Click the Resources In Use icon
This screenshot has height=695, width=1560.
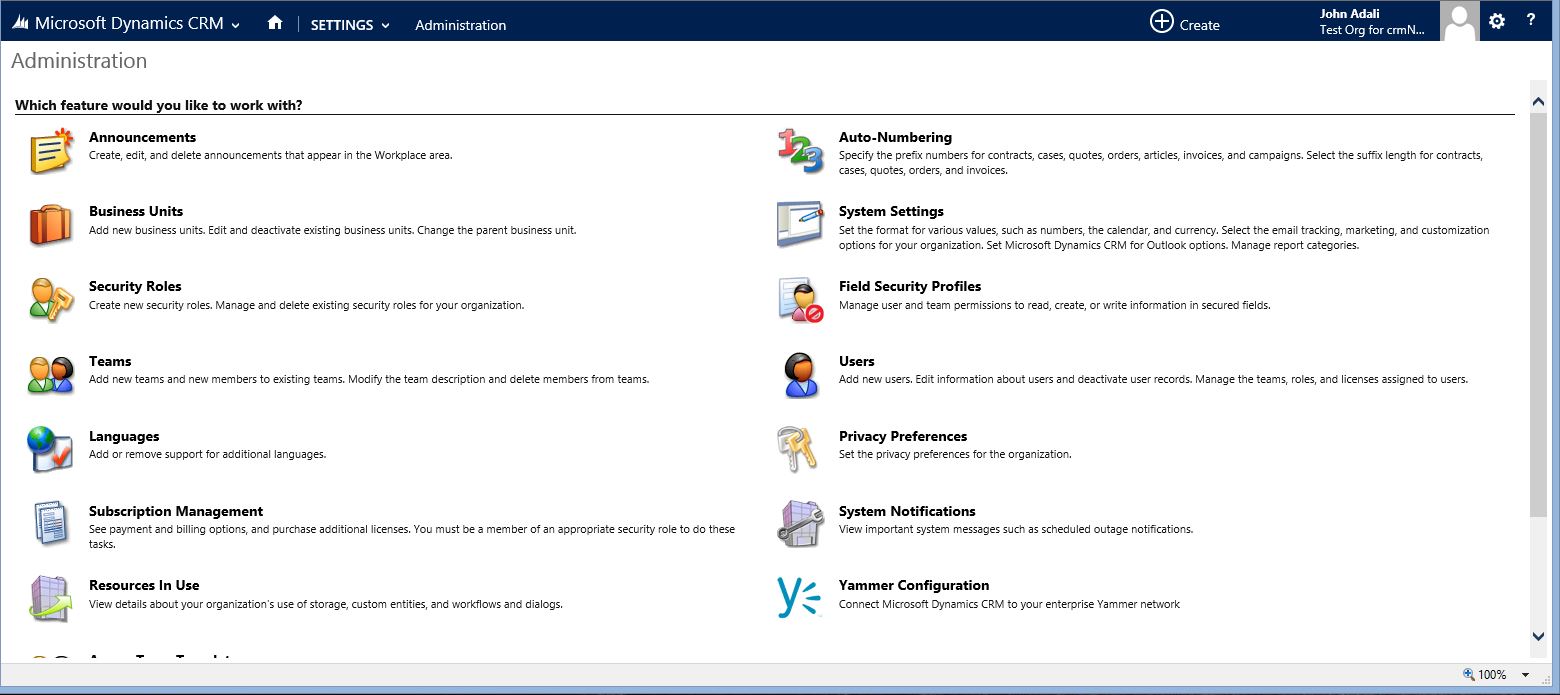coord(51,598)
